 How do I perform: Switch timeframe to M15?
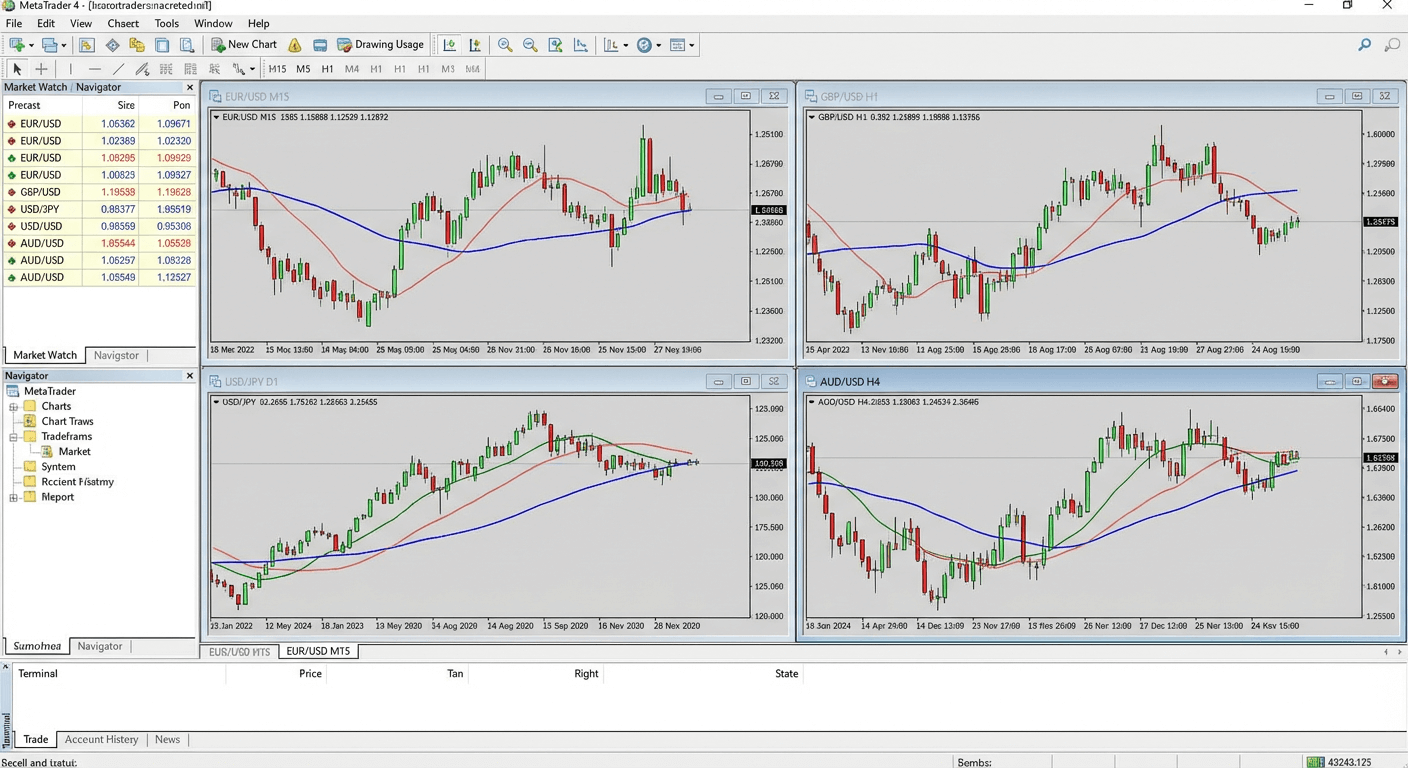277,69
